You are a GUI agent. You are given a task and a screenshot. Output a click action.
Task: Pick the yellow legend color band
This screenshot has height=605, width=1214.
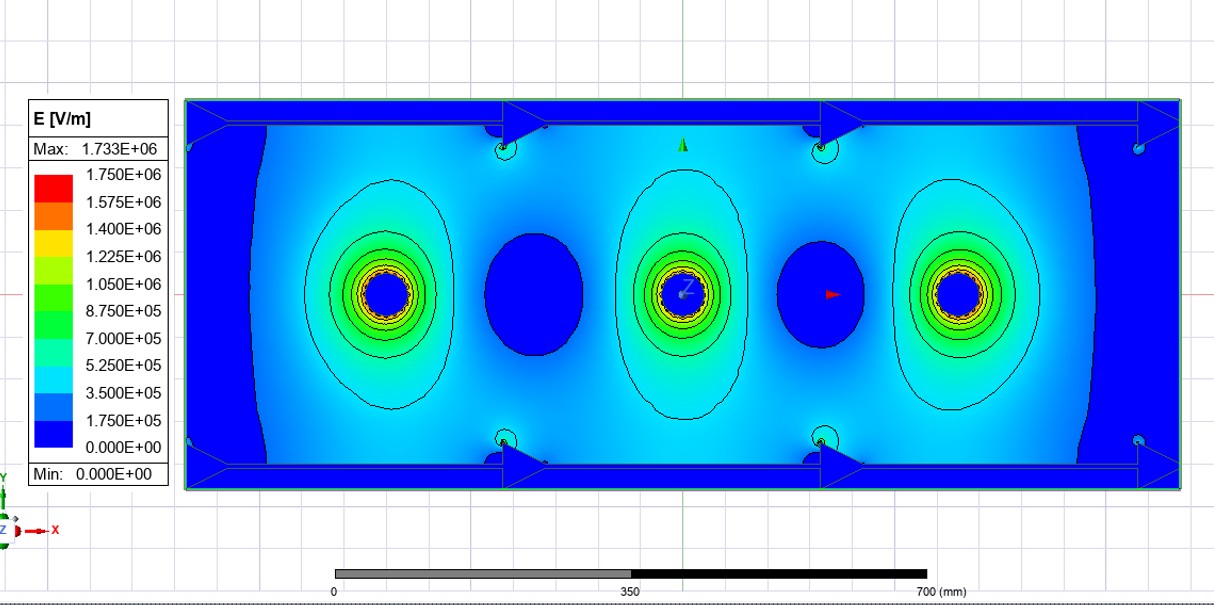pos(53,242)
